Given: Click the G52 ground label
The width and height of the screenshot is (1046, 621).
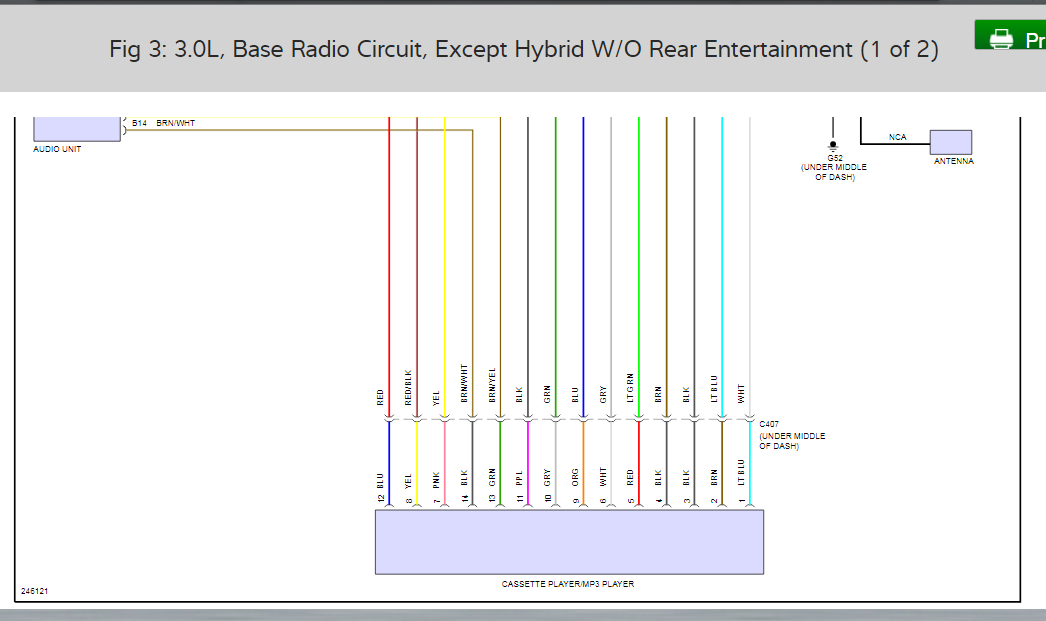Looking at the screenshot, I should [835, 158].
